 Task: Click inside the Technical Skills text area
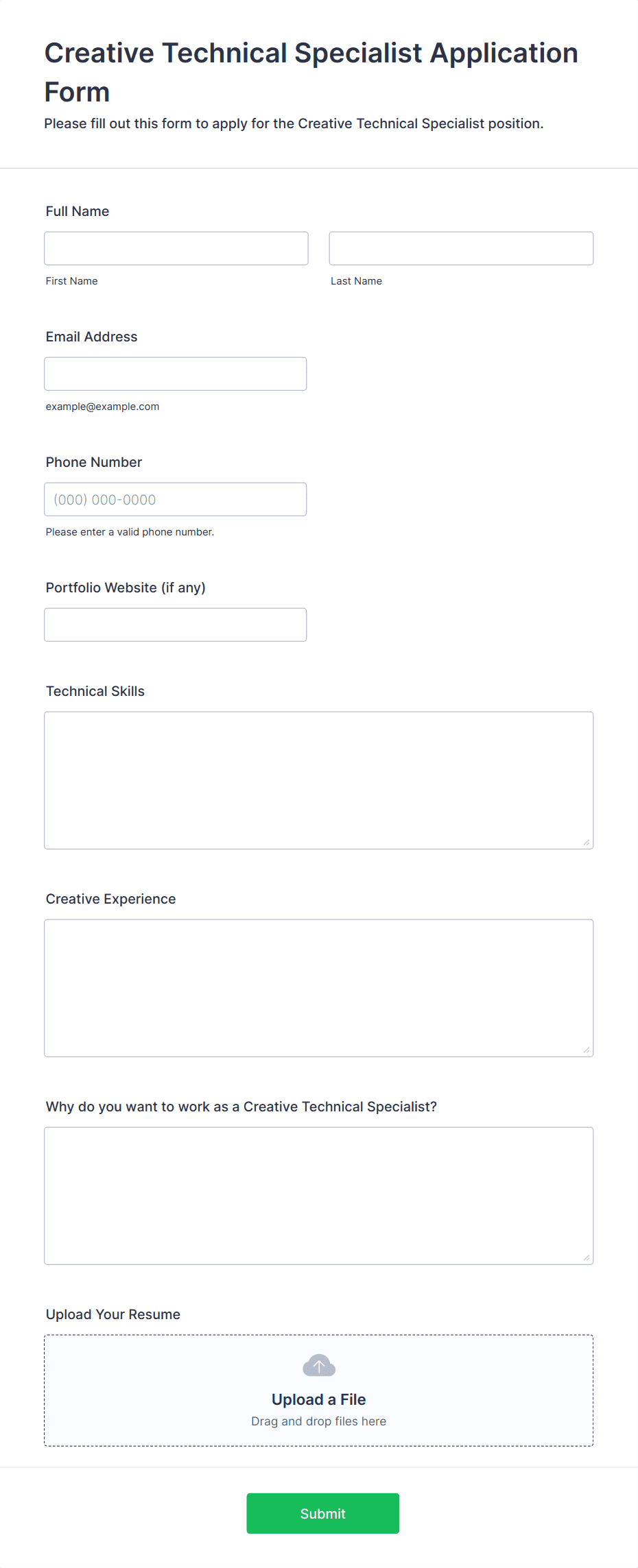point(319,780)
